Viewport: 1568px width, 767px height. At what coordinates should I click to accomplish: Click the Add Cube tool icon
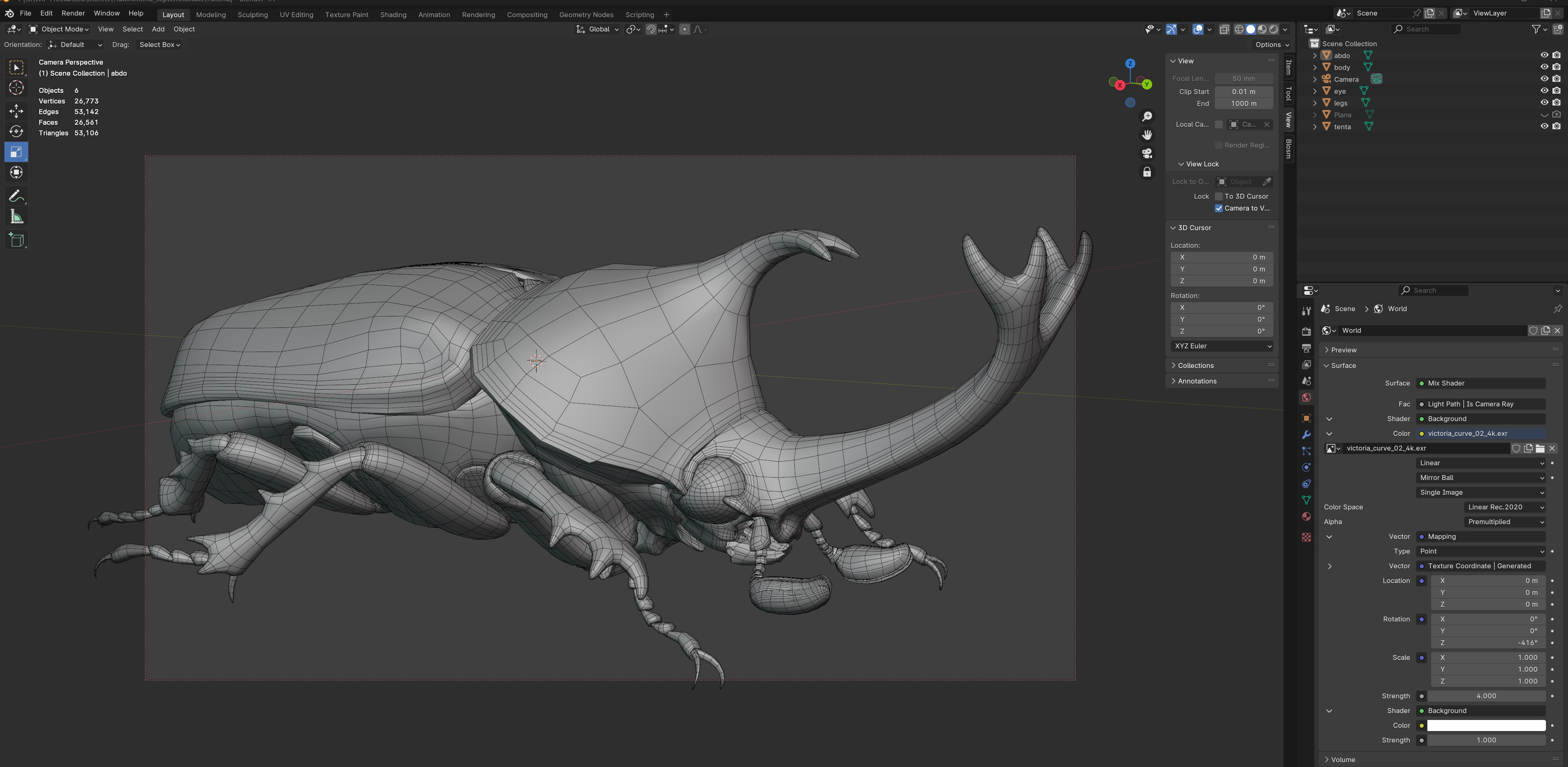pyautogui.click(x=16, y=240)
